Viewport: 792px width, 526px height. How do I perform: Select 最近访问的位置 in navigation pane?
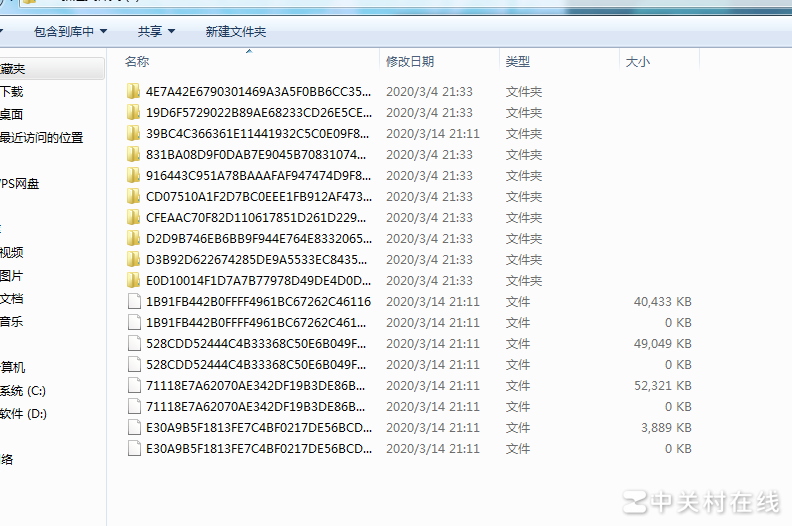point(41,138)
